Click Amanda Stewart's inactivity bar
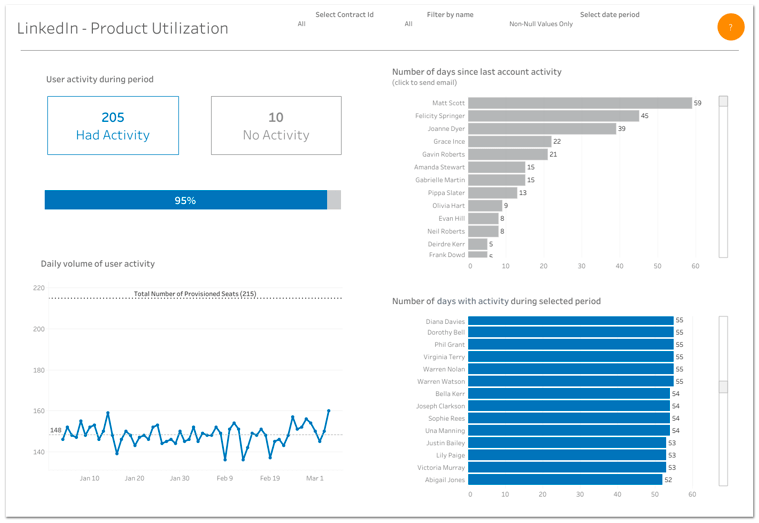The width and height of the screenshot is (759, 523). click(497, 167)
